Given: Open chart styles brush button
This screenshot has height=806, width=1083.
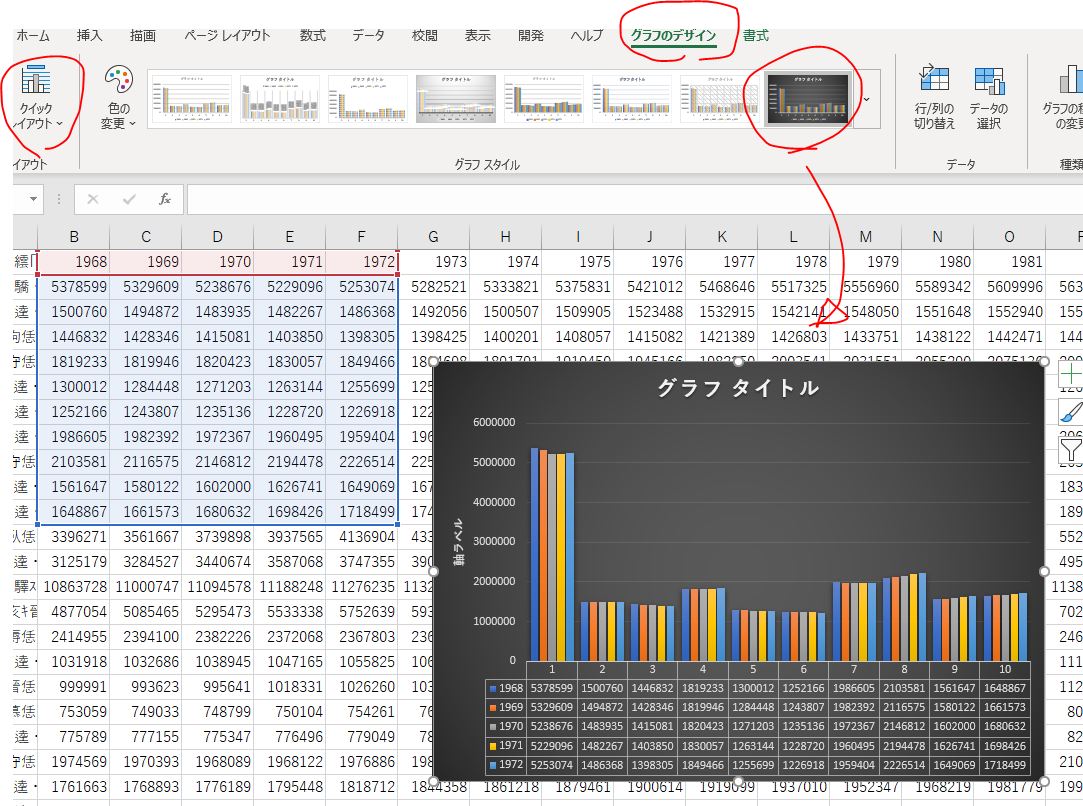Looking at the screenshot, I should click(1069, 412).
